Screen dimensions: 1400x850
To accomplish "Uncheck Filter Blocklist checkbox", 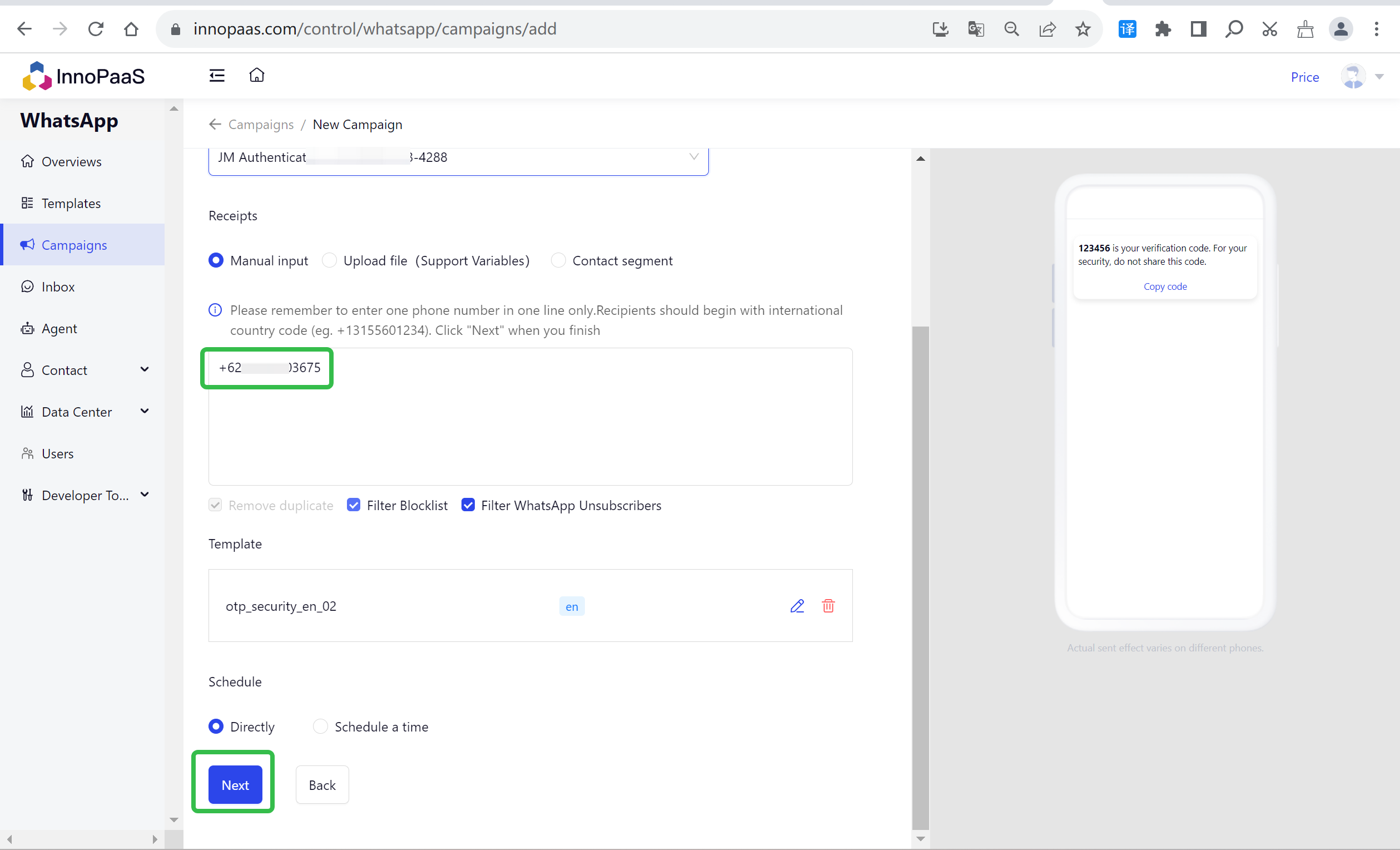I will pos(354,505).
